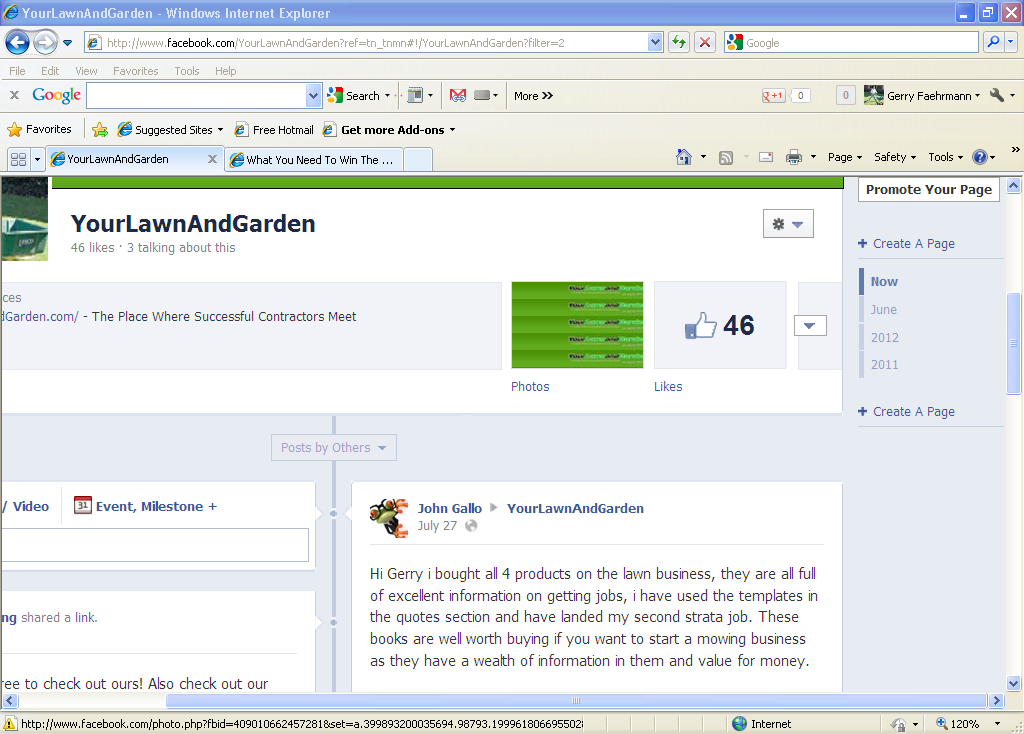Open the Edit menu
Screen dimensions: 1024x734
coord(50,71)
